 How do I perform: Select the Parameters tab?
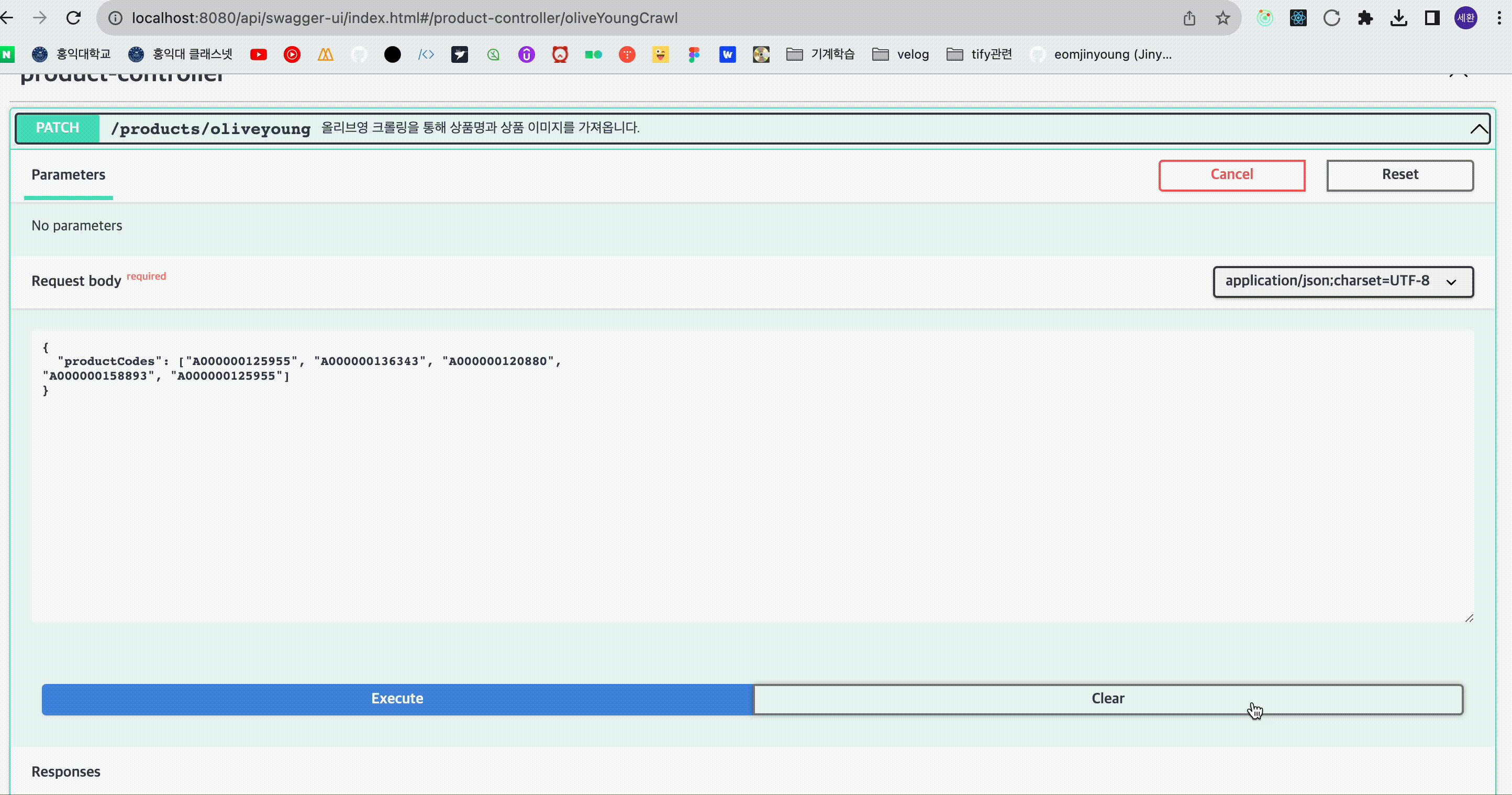pyautogui.click(x=68, y=175)
